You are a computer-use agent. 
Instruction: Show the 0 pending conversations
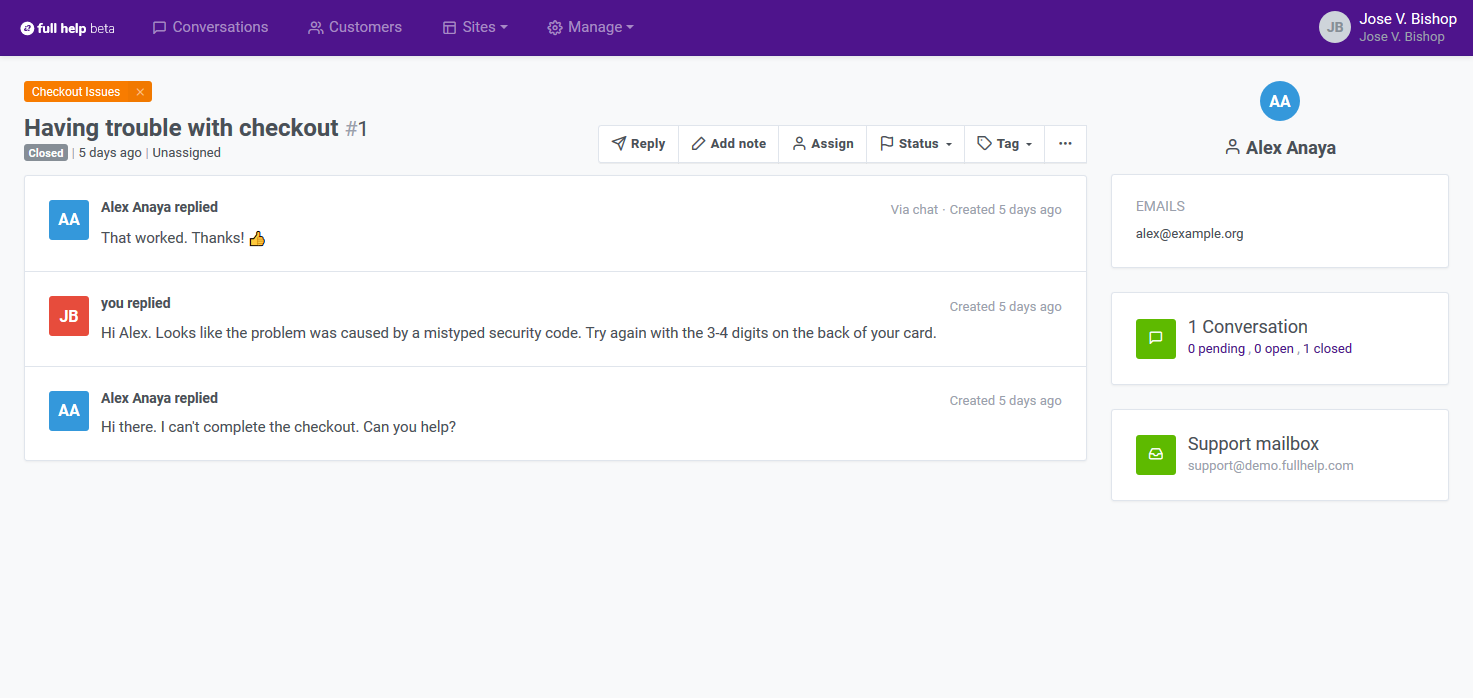[x=1216, y=349]
